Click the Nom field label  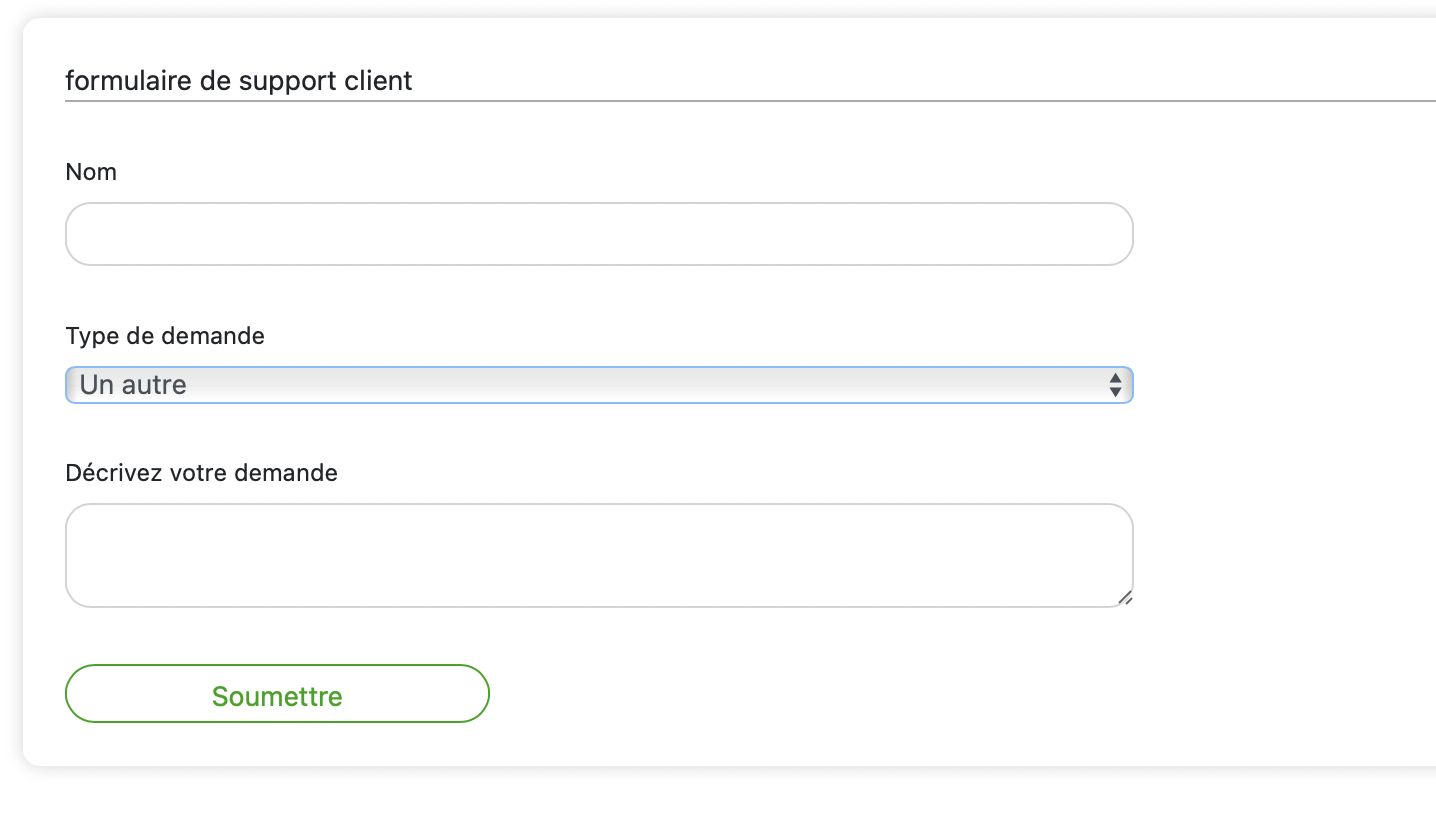point(91,172)
